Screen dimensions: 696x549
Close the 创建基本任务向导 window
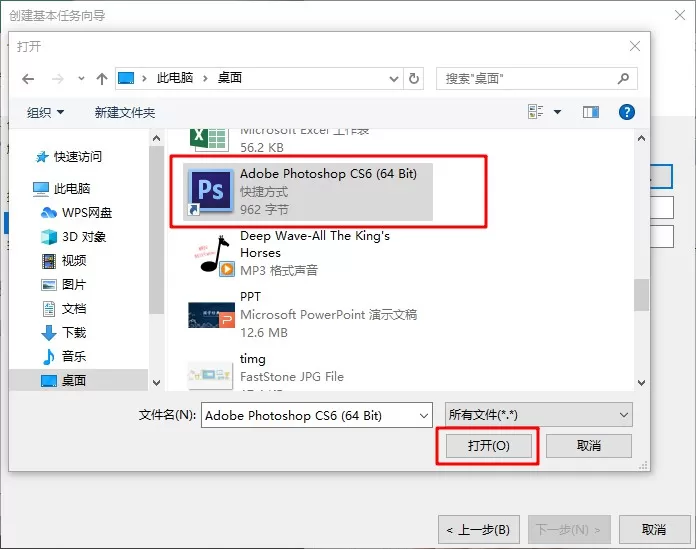(x=680, y=15)
